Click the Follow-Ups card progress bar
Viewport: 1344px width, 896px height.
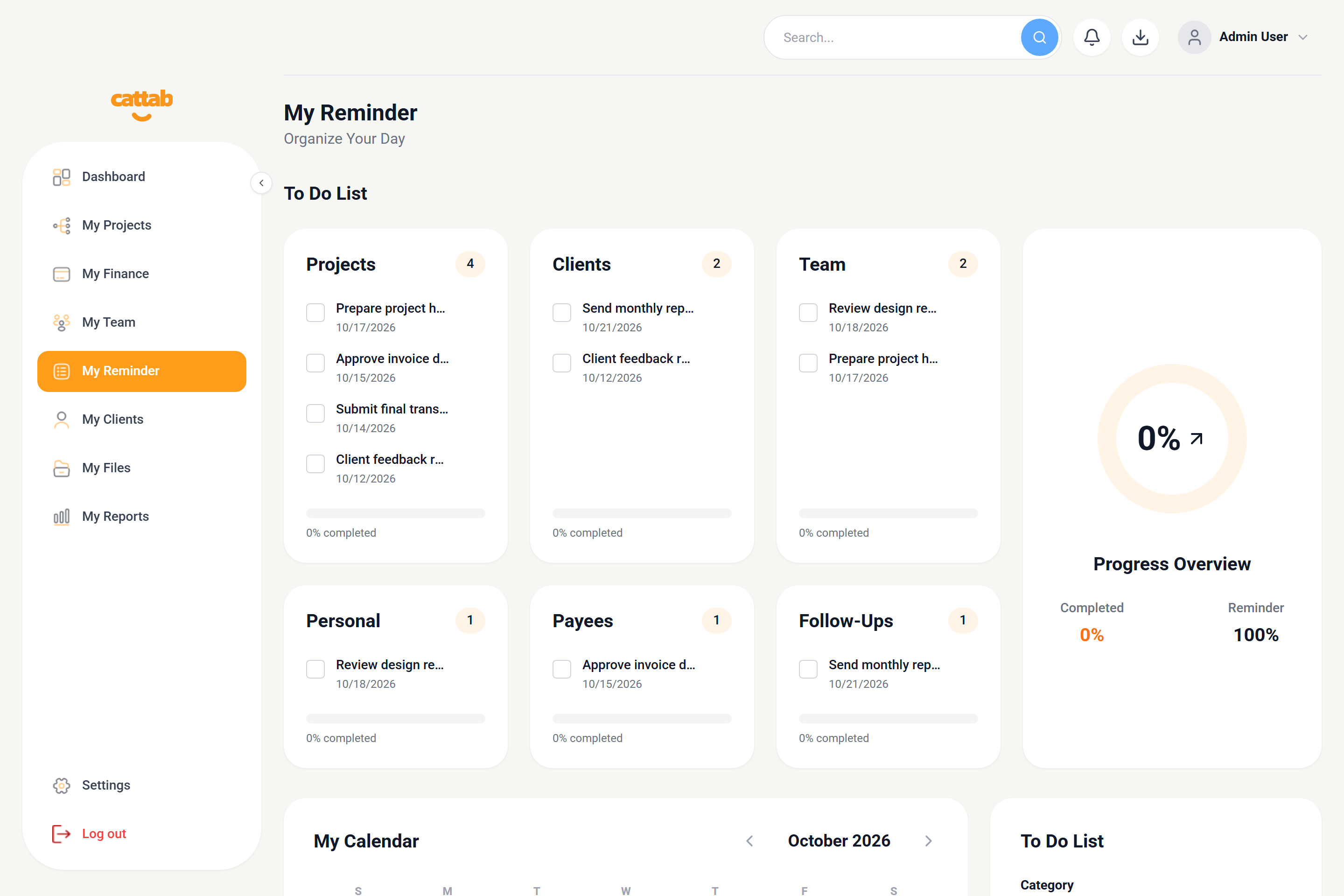[888, 718]
